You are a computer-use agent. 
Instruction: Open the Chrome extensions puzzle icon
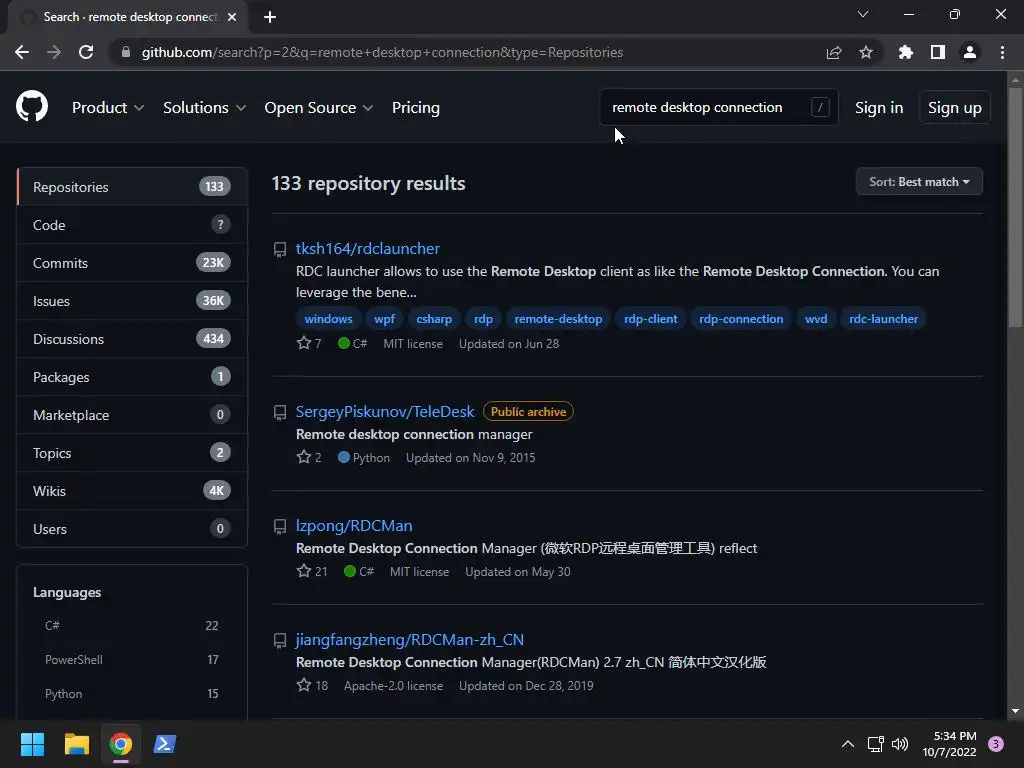(905, 52)
